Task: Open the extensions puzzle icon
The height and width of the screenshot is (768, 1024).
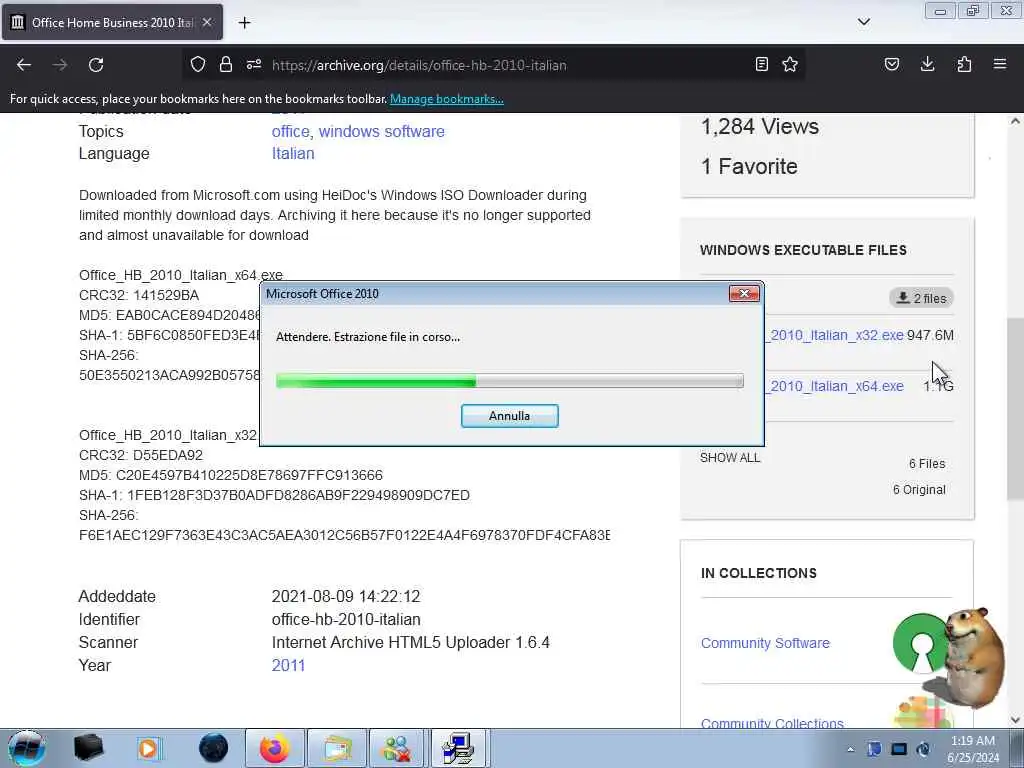Action: [x=964, y=64]
